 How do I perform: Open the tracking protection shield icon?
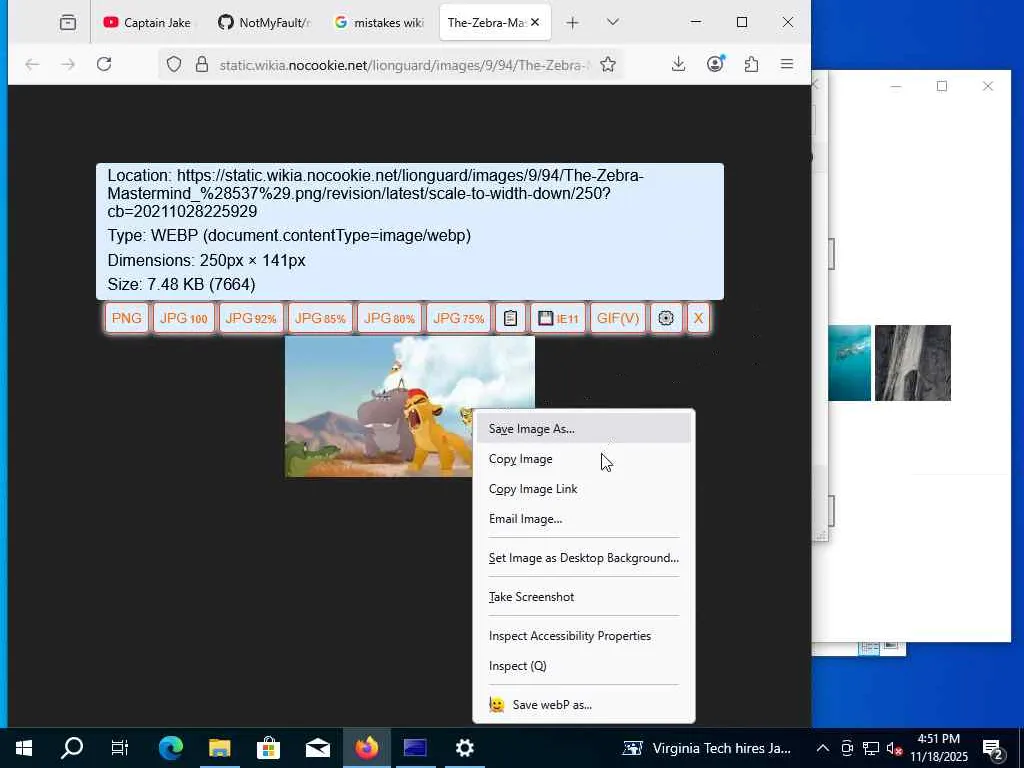(173, 64)
